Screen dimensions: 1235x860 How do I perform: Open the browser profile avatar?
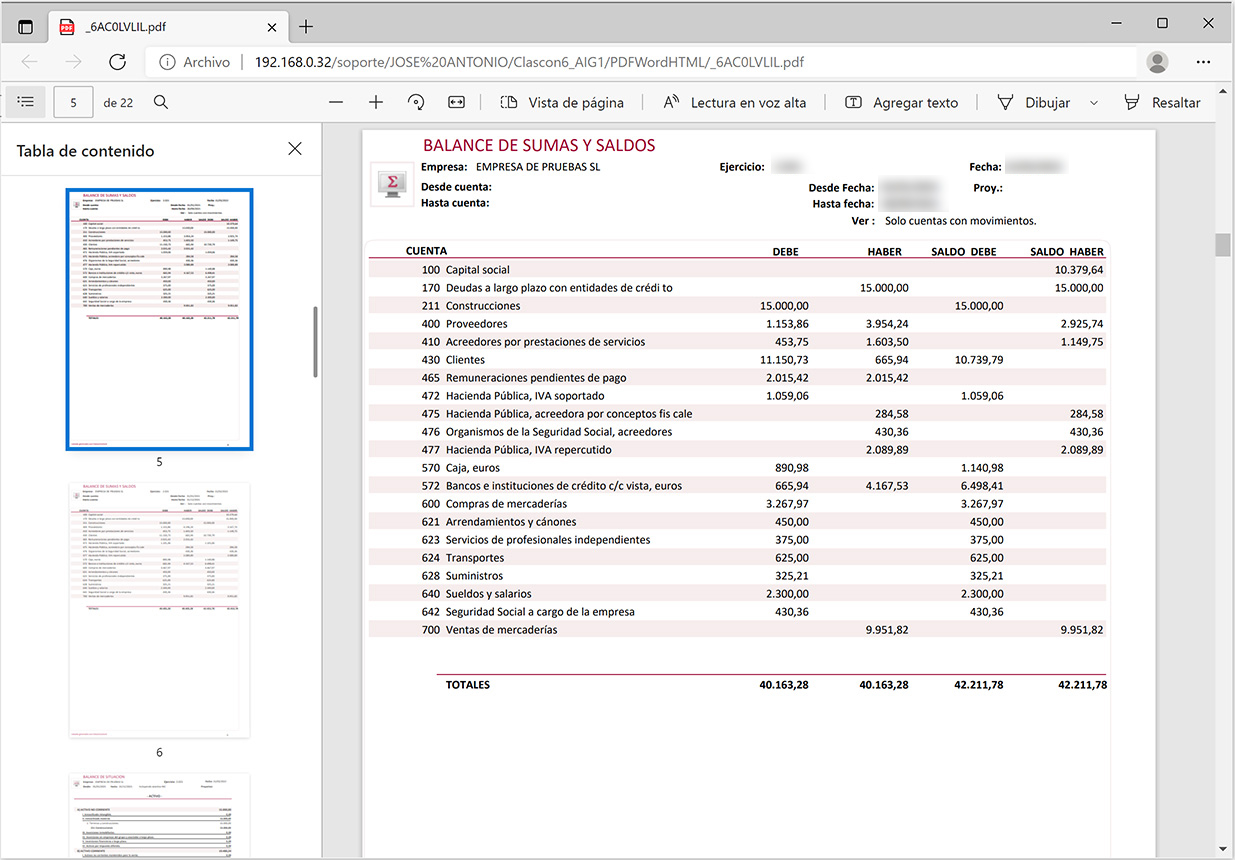[x=1157, y=62]
